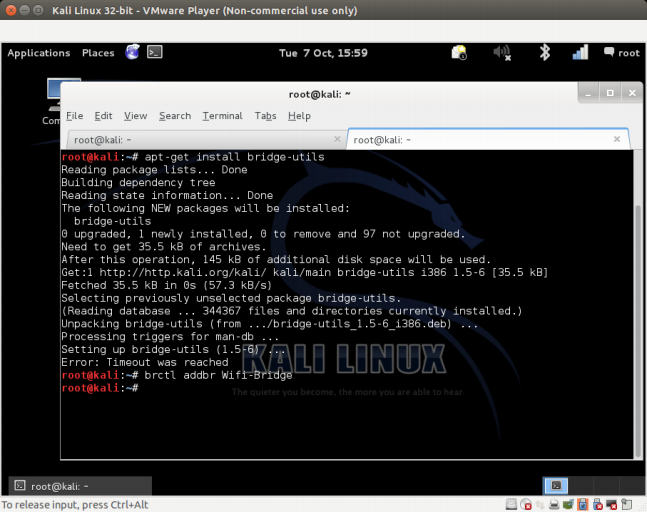Screen dimensions: 647x512
Task: Open Bluetooth indicator in top panel
Action: [x=545, y=53]
